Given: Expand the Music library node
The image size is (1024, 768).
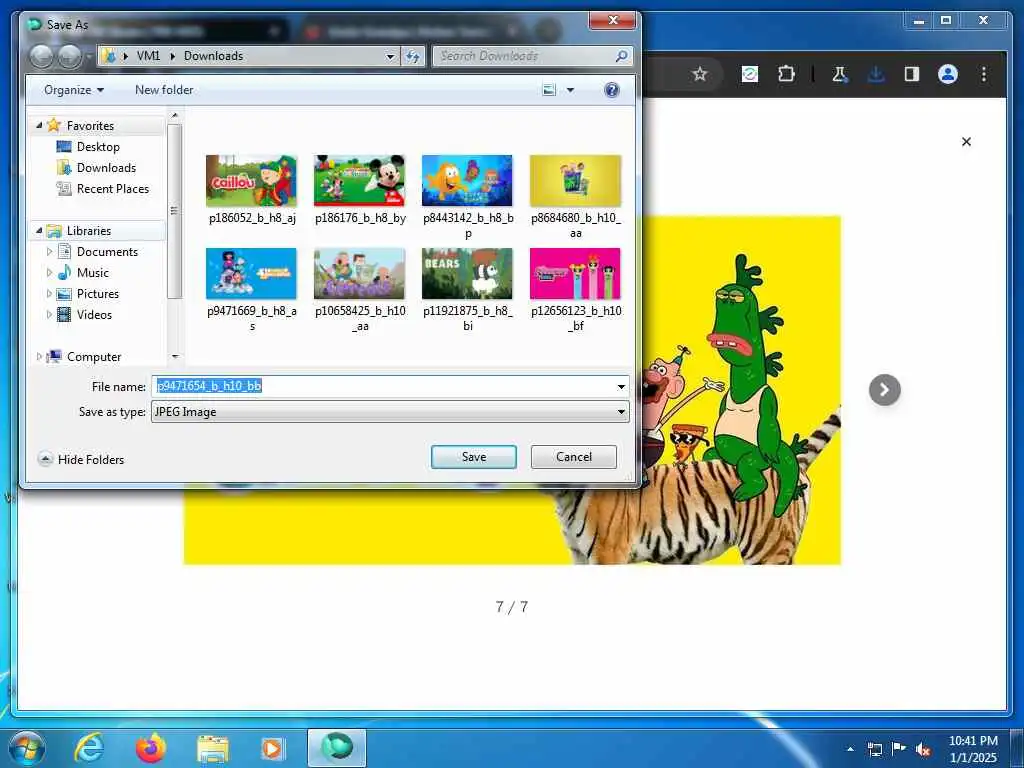Looking at the screenshot, I should click(x=49, y=272).
